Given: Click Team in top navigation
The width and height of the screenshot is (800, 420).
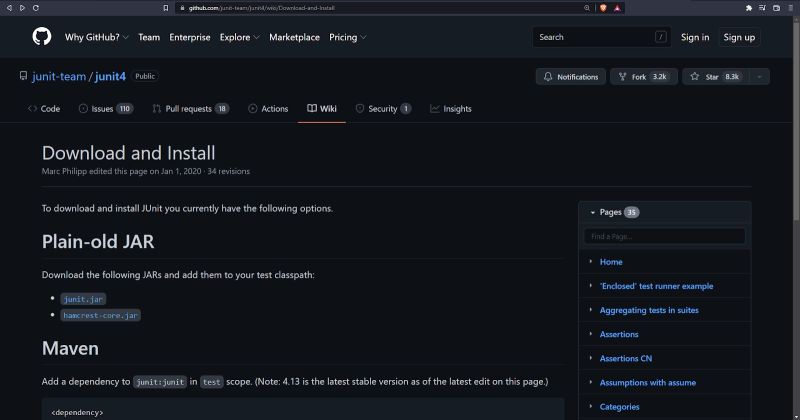Looking at the screenshot, I should tap(149, 37).
